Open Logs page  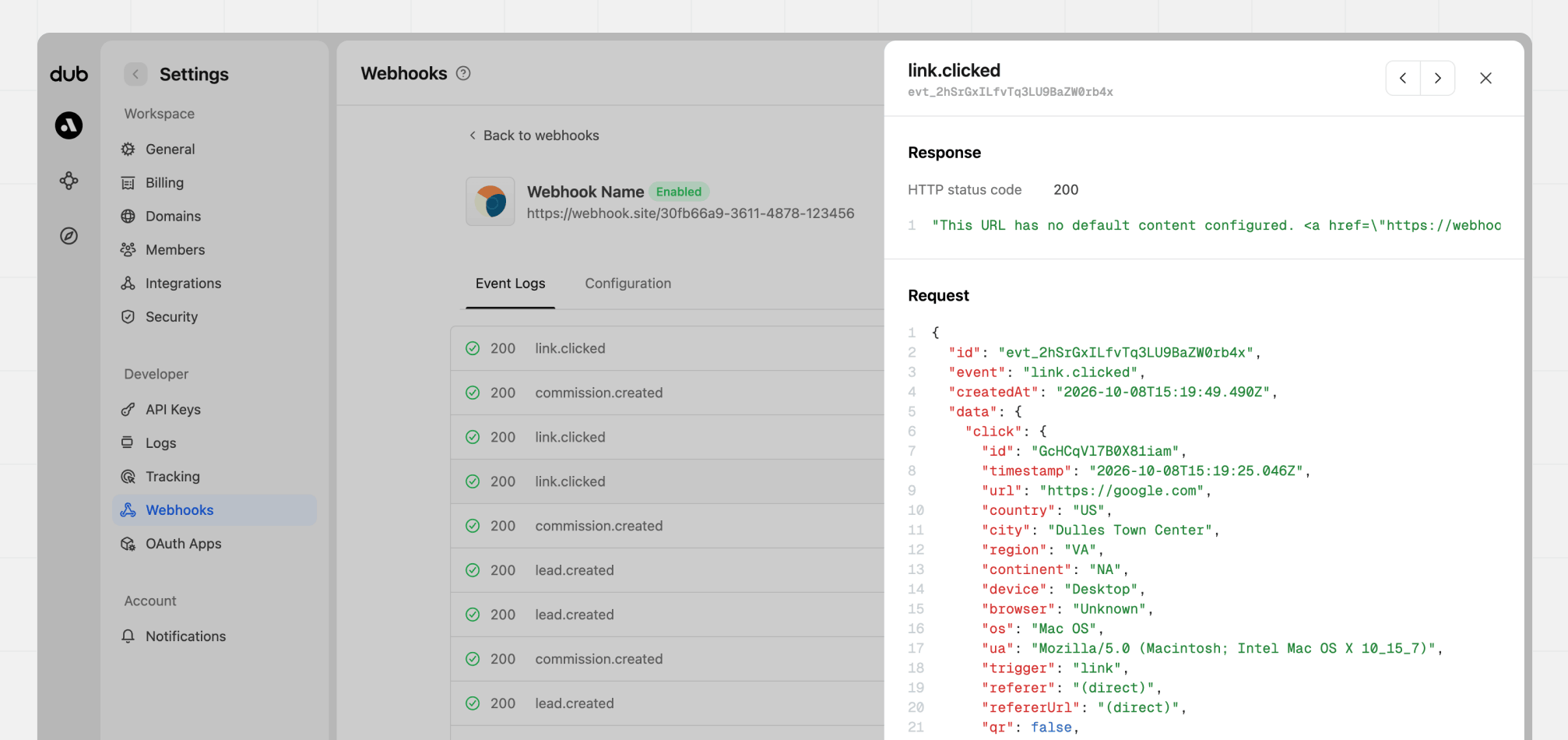click(214, 442)
